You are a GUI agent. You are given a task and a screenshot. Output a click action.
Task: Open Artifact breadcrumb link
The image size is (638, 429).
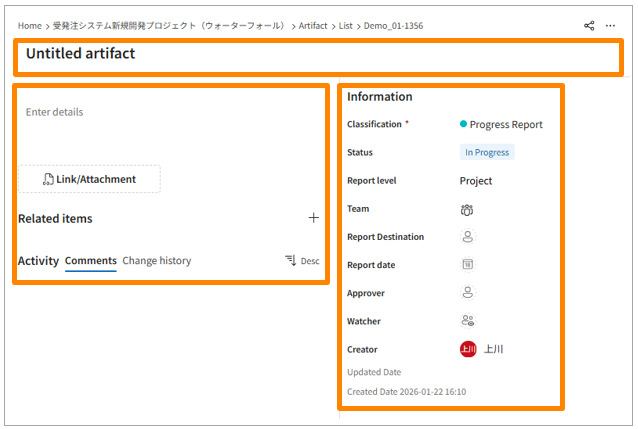click(312, 25)
